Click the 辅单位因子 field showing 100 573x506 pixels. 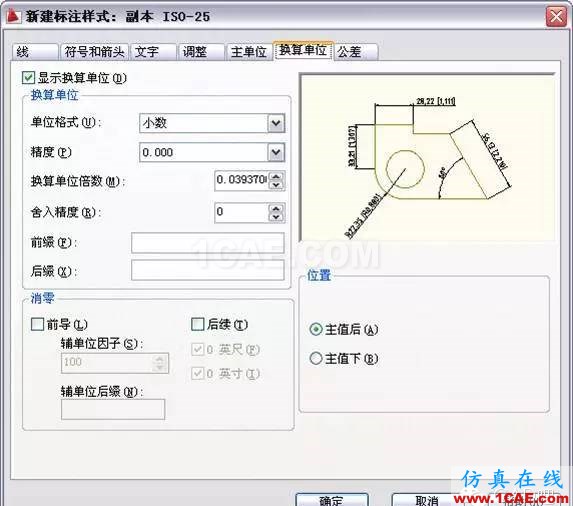coord(115,363)
